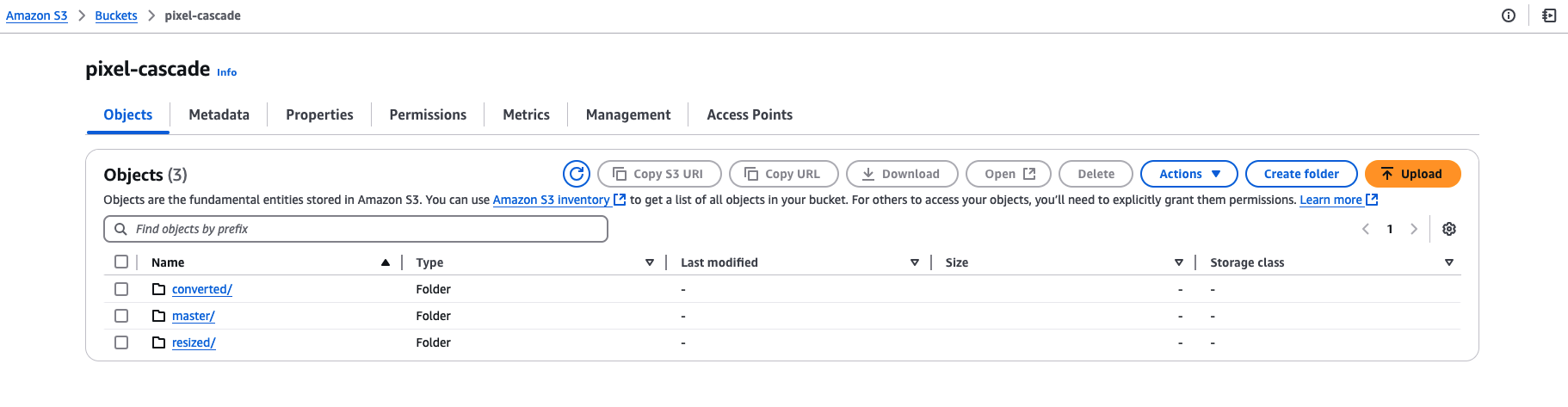The image size is (1568, 407).
Task: Open the converted/ folder link
Action: pyautogui.click(x=202, y=289)
